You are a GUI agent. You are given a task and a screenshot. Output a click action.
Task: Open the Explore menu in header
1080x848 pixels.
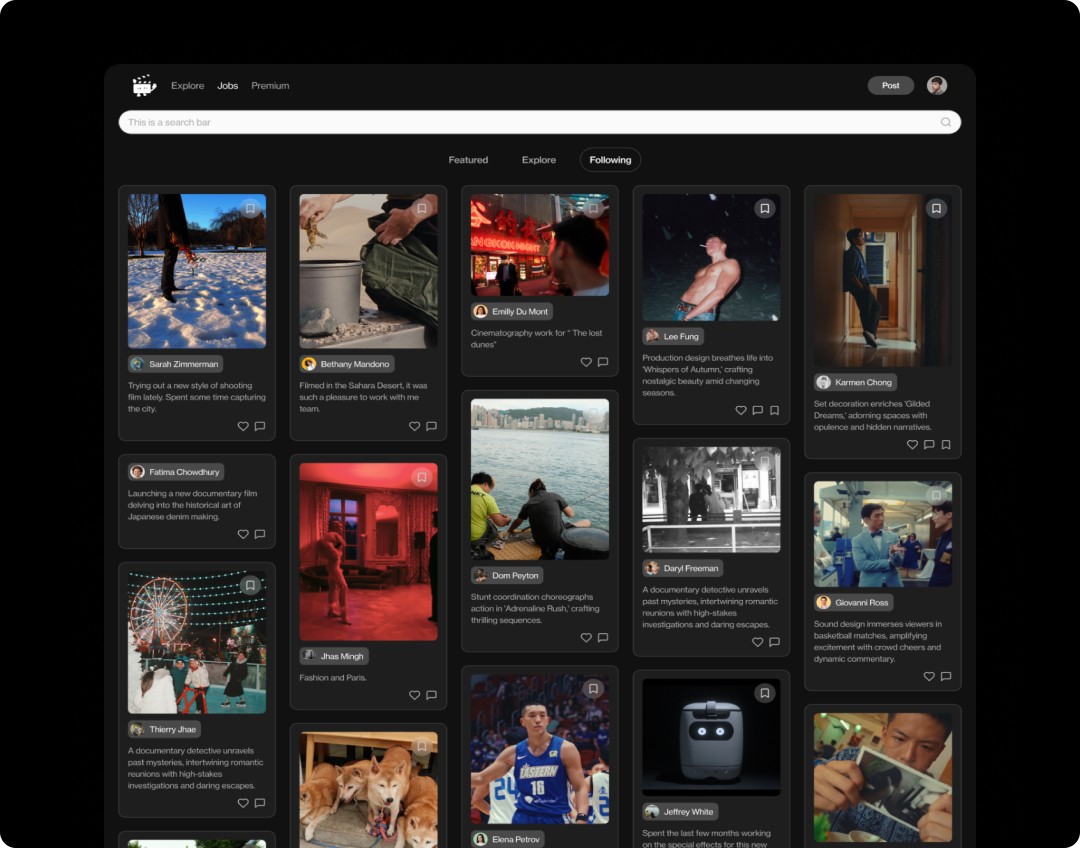pyautogui.click(x=187, y=86)
